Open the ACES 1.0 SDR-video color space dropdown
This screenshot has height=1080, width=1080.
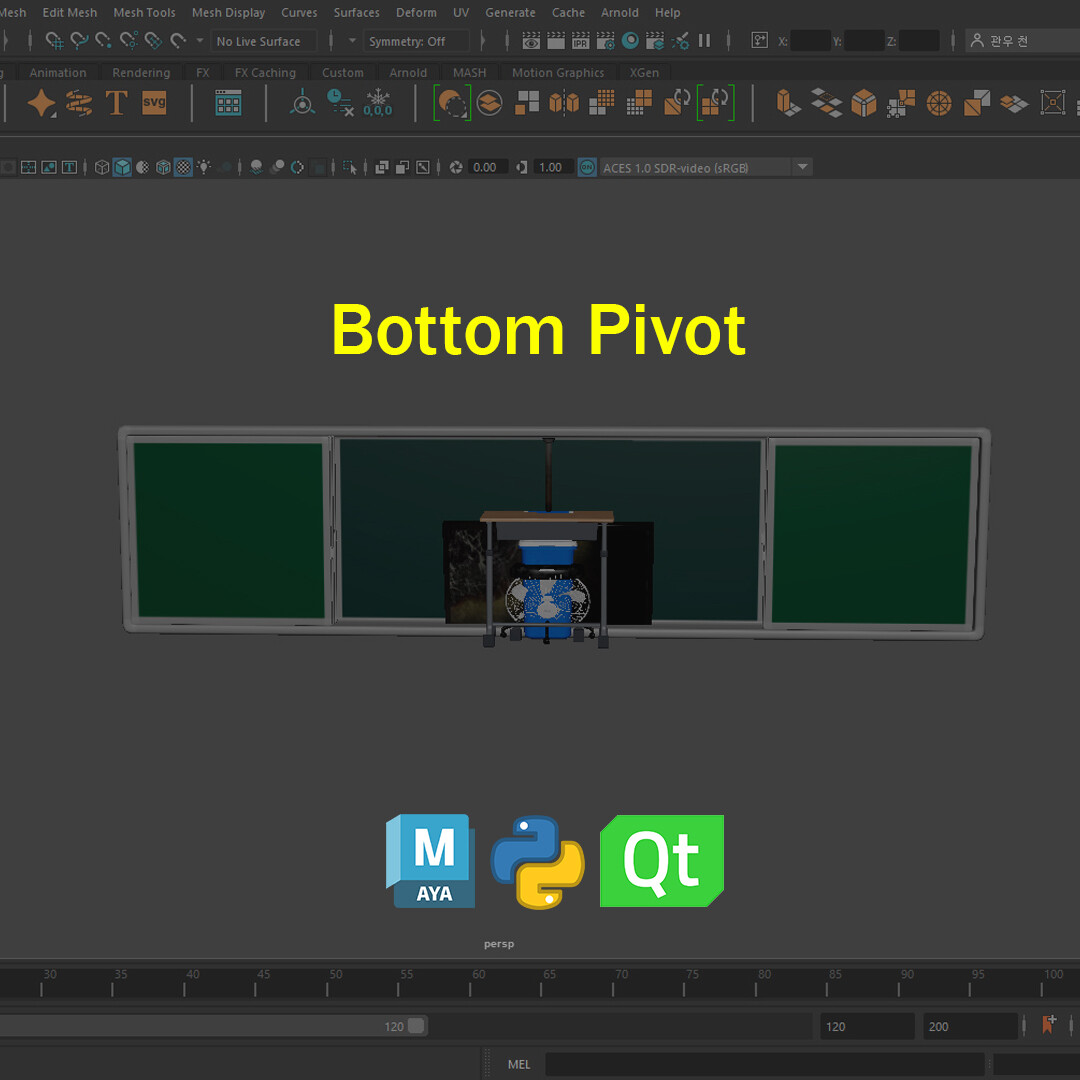[803, 167]
